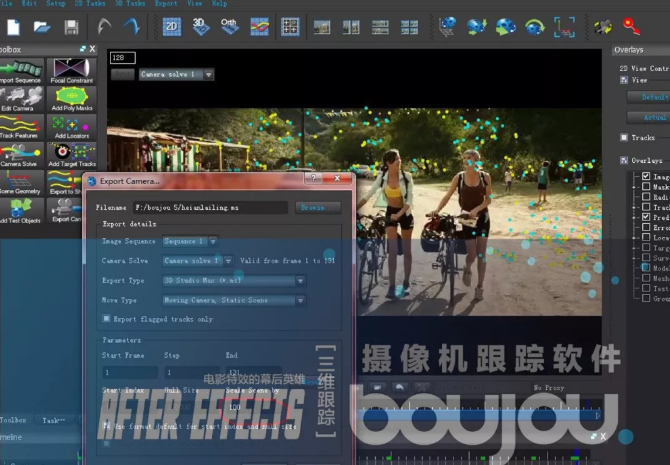Click the Start Frame input field
670x465 pixels.
point(130,372)
